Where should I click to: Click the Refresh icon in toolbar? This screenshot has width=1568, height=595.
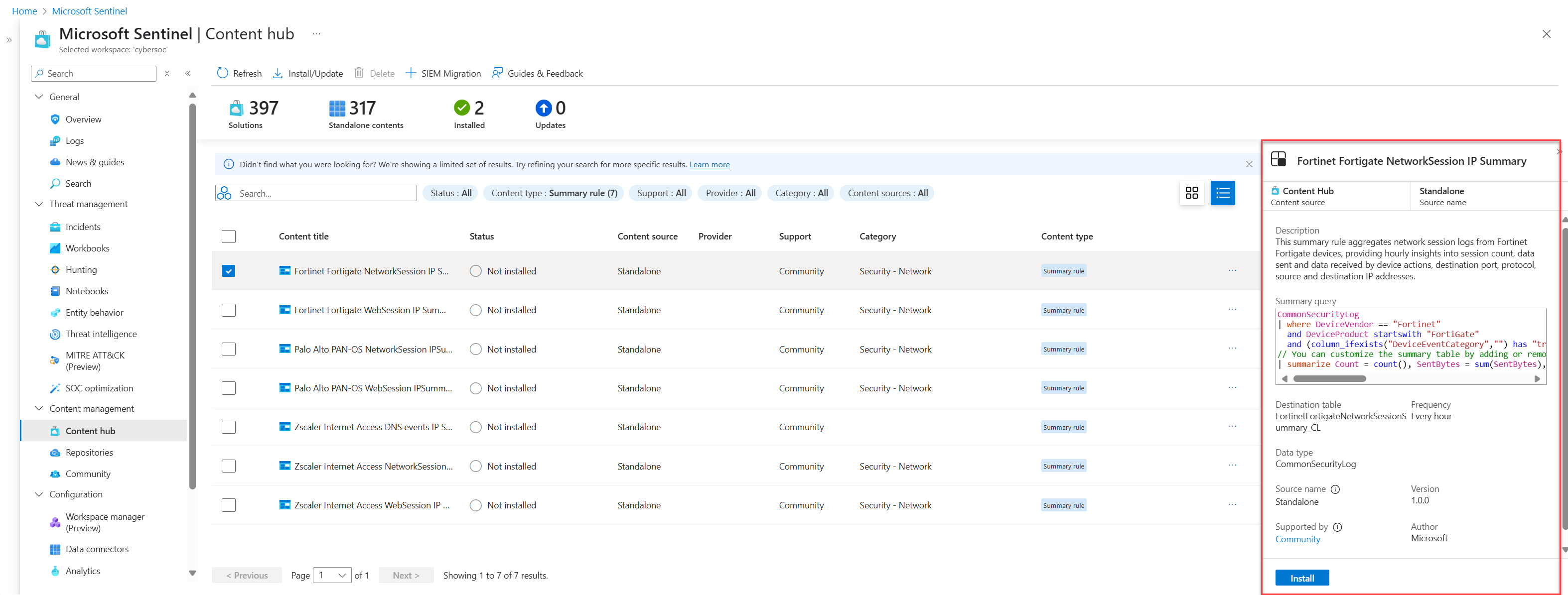coord(223,73)
